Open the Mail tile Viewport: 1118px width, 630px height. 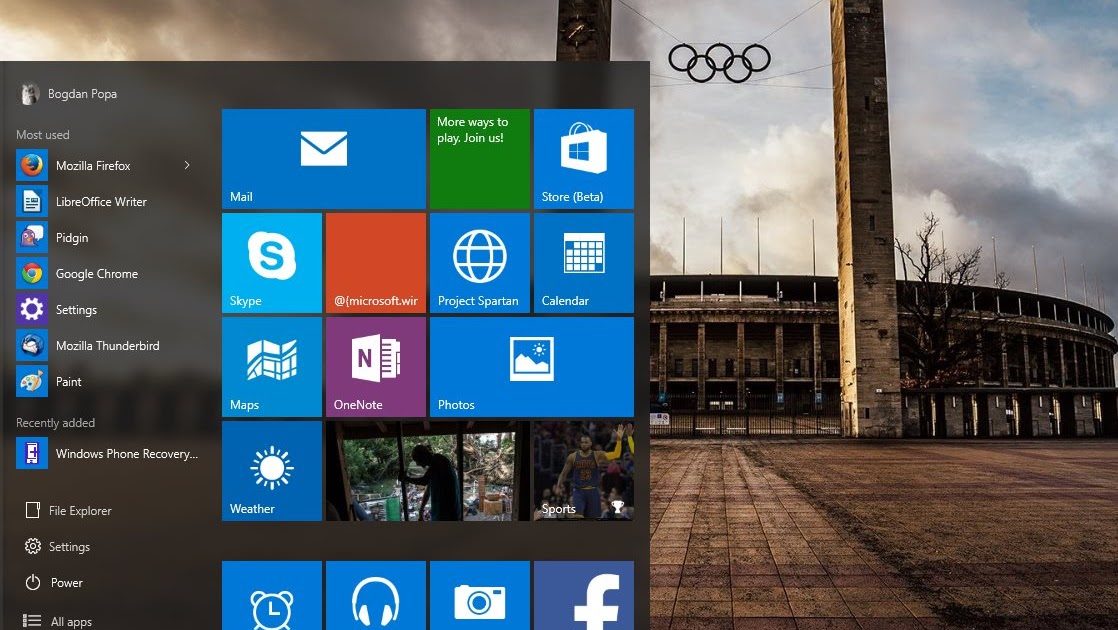pos(324,159)
